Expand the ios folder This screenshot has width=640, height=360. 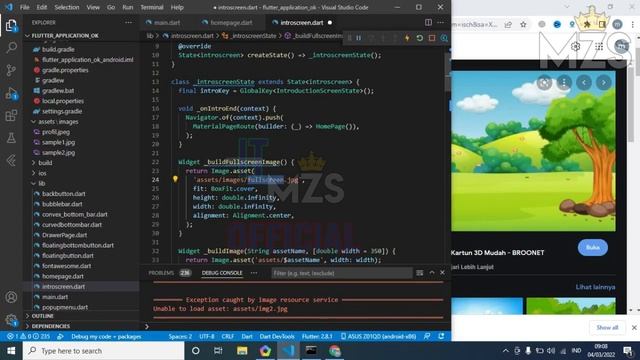[42, 173]
